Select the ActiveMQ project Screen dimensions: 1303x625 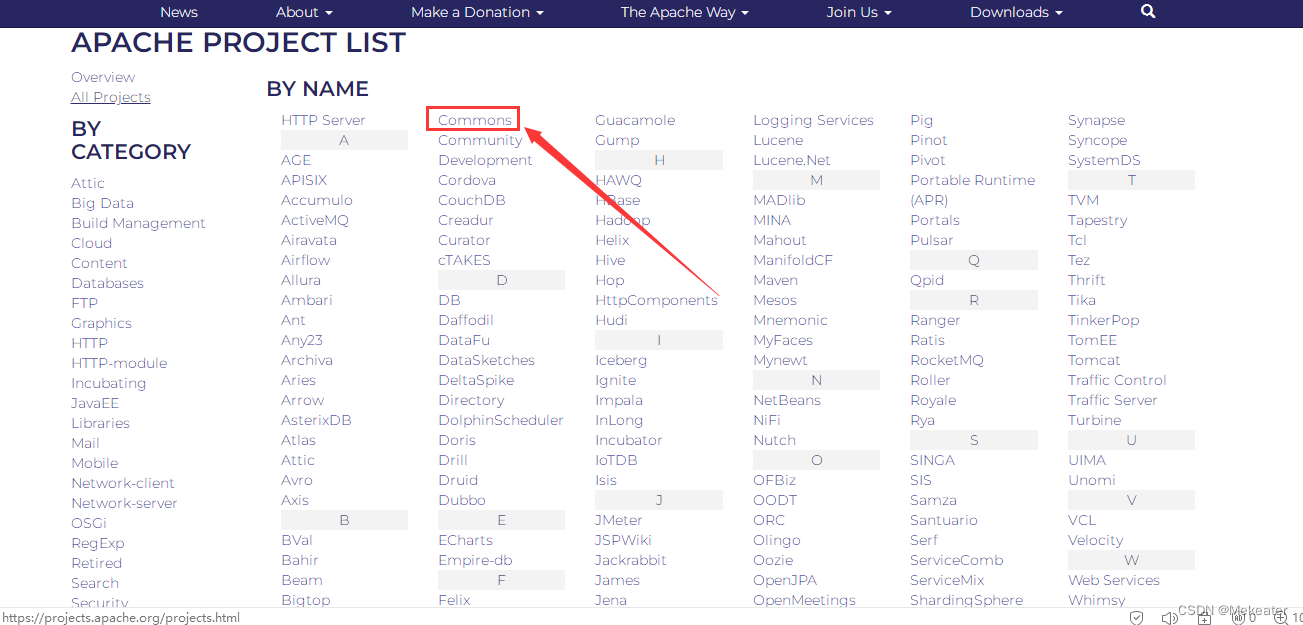coord(315,220)
